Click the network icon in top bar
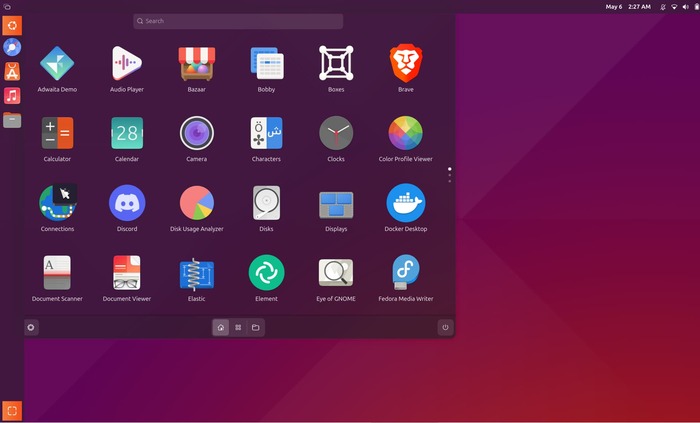 pos(675,7)
